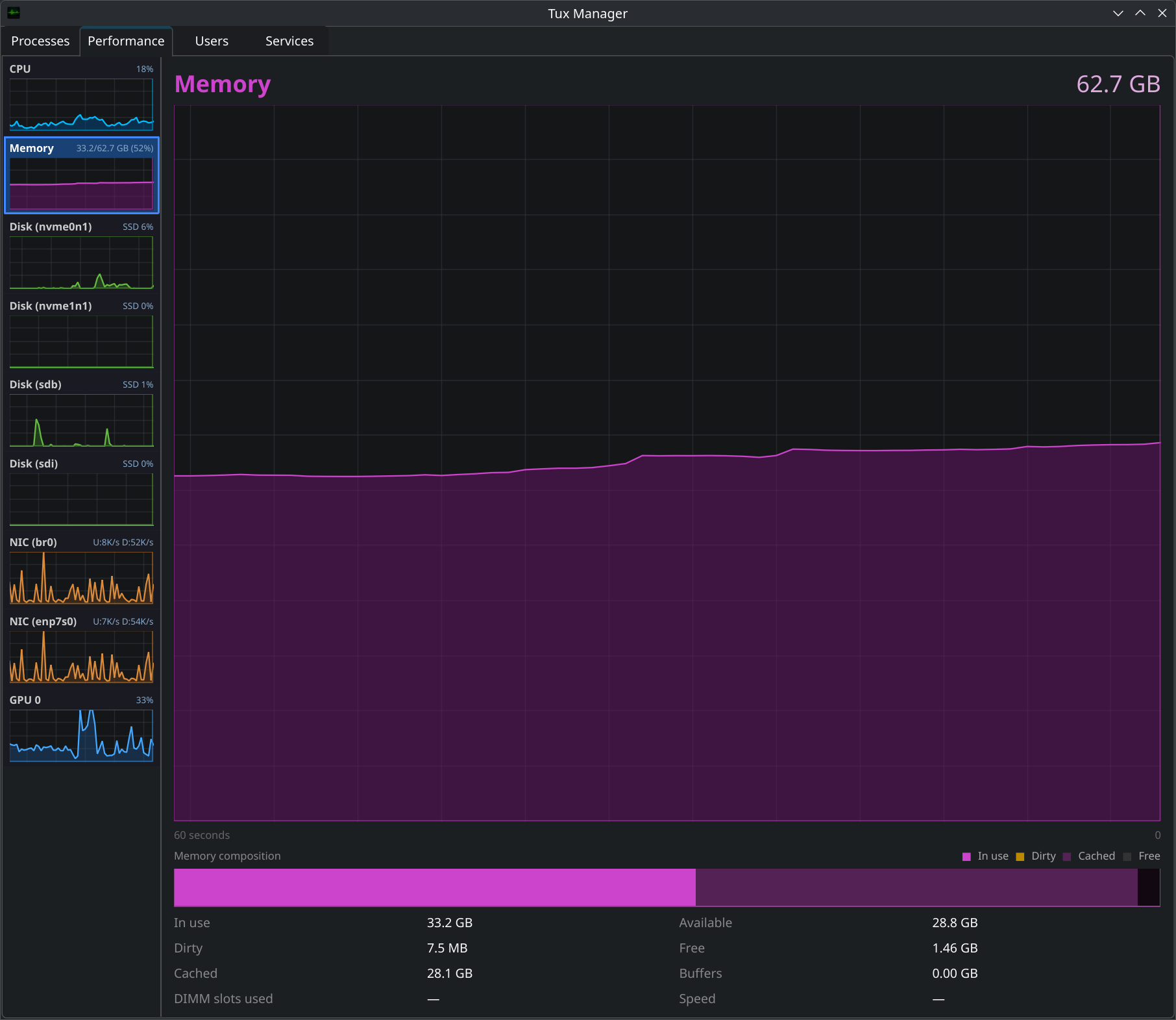Click the Dirty legend color square
The image size is (1176, 1020).
tap(1020, 856)
